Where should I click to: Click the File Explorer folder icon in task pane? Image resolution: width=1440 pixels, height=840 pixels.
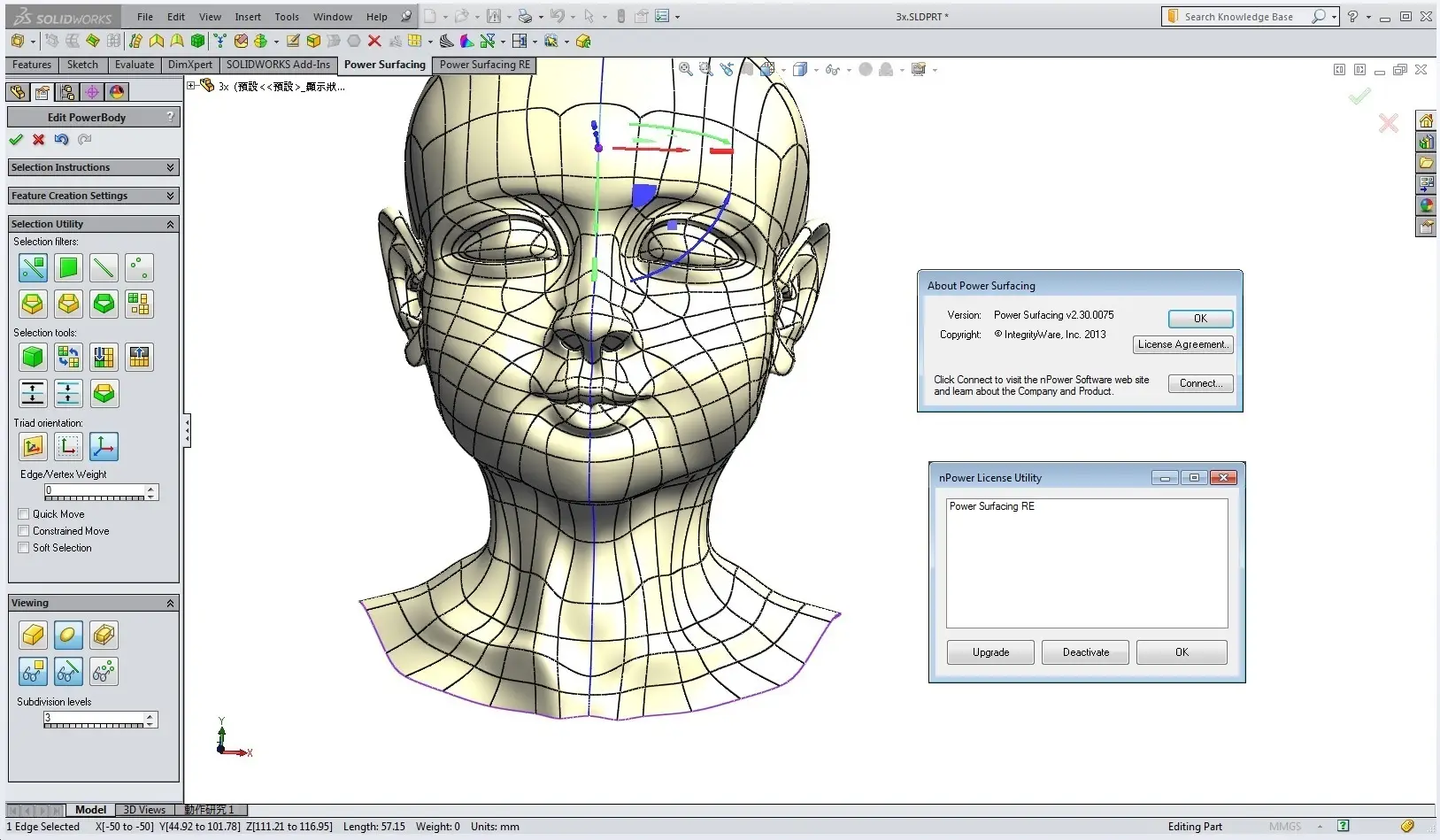point(1426,163)
